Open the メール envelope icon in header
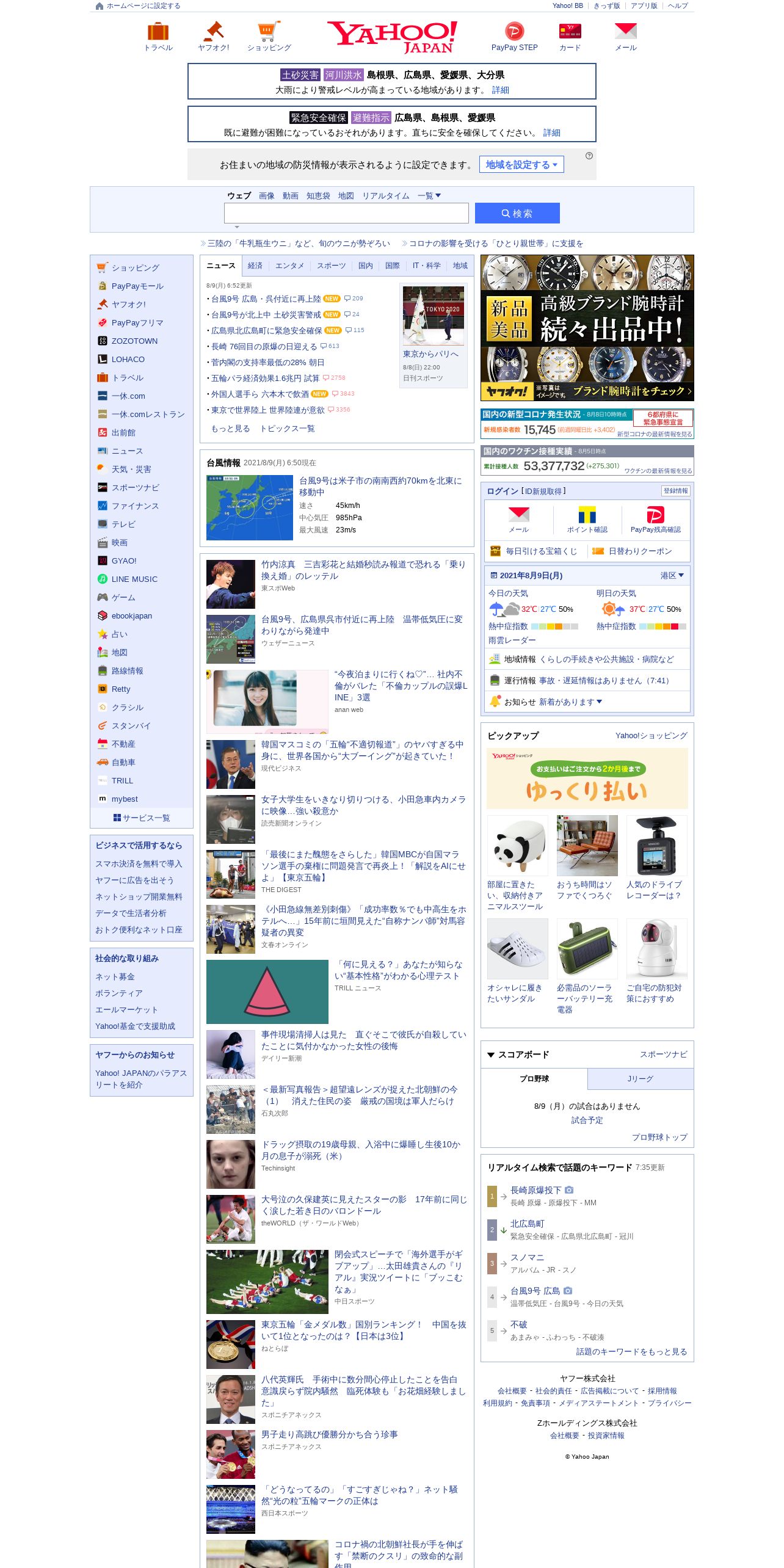 click(x=626, y=31)
